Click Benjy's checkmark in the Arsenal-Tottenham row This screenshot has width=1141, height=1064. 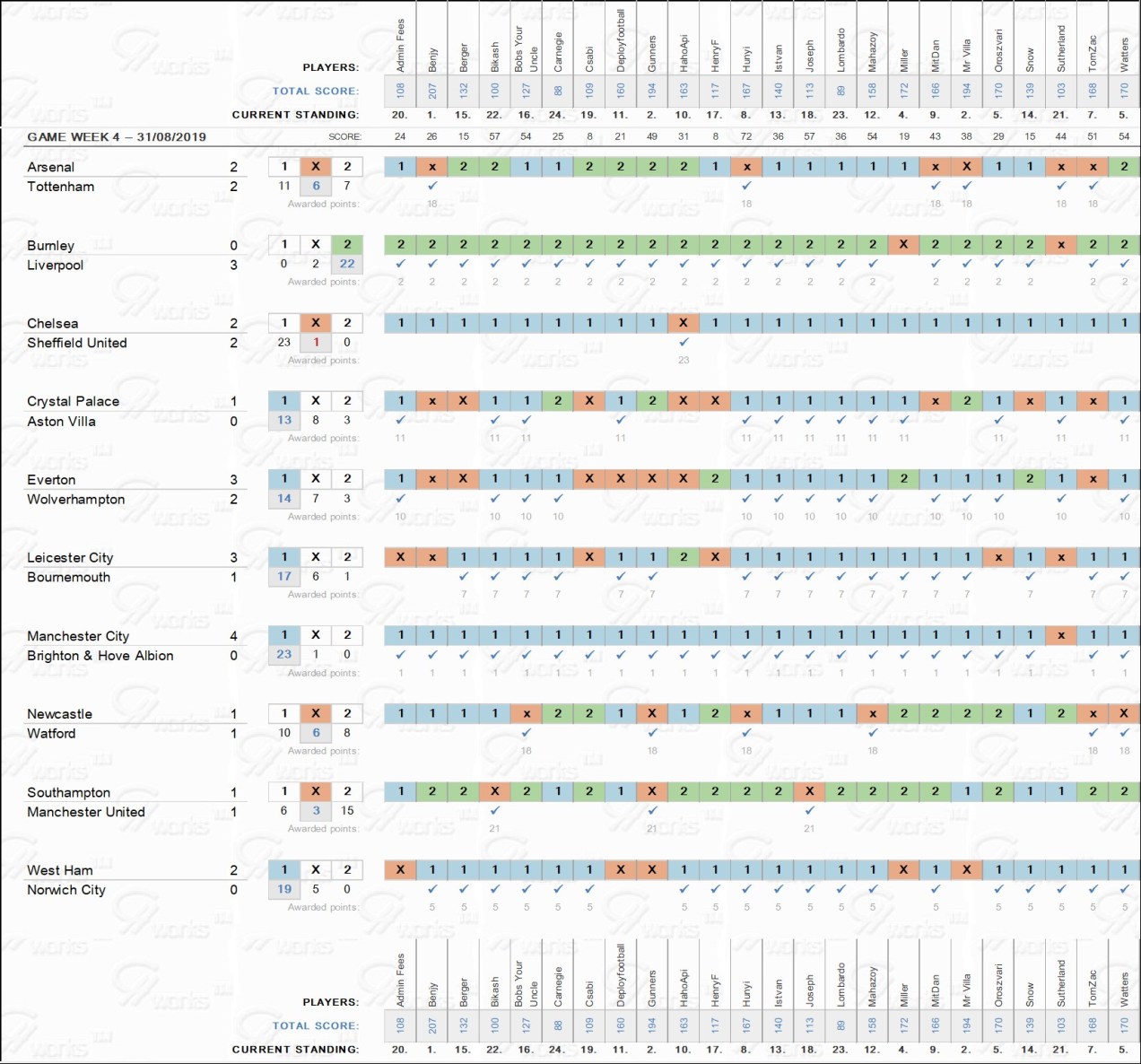[432, 186]
